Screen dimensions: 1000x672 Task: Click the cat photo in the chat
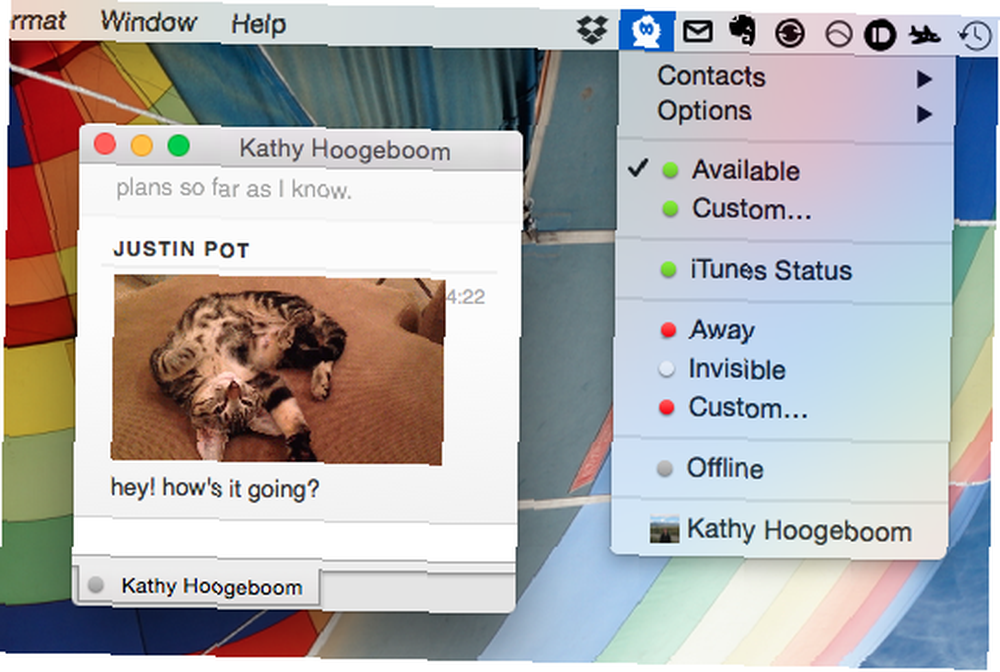pyautogui.click(x=278, y=369)
